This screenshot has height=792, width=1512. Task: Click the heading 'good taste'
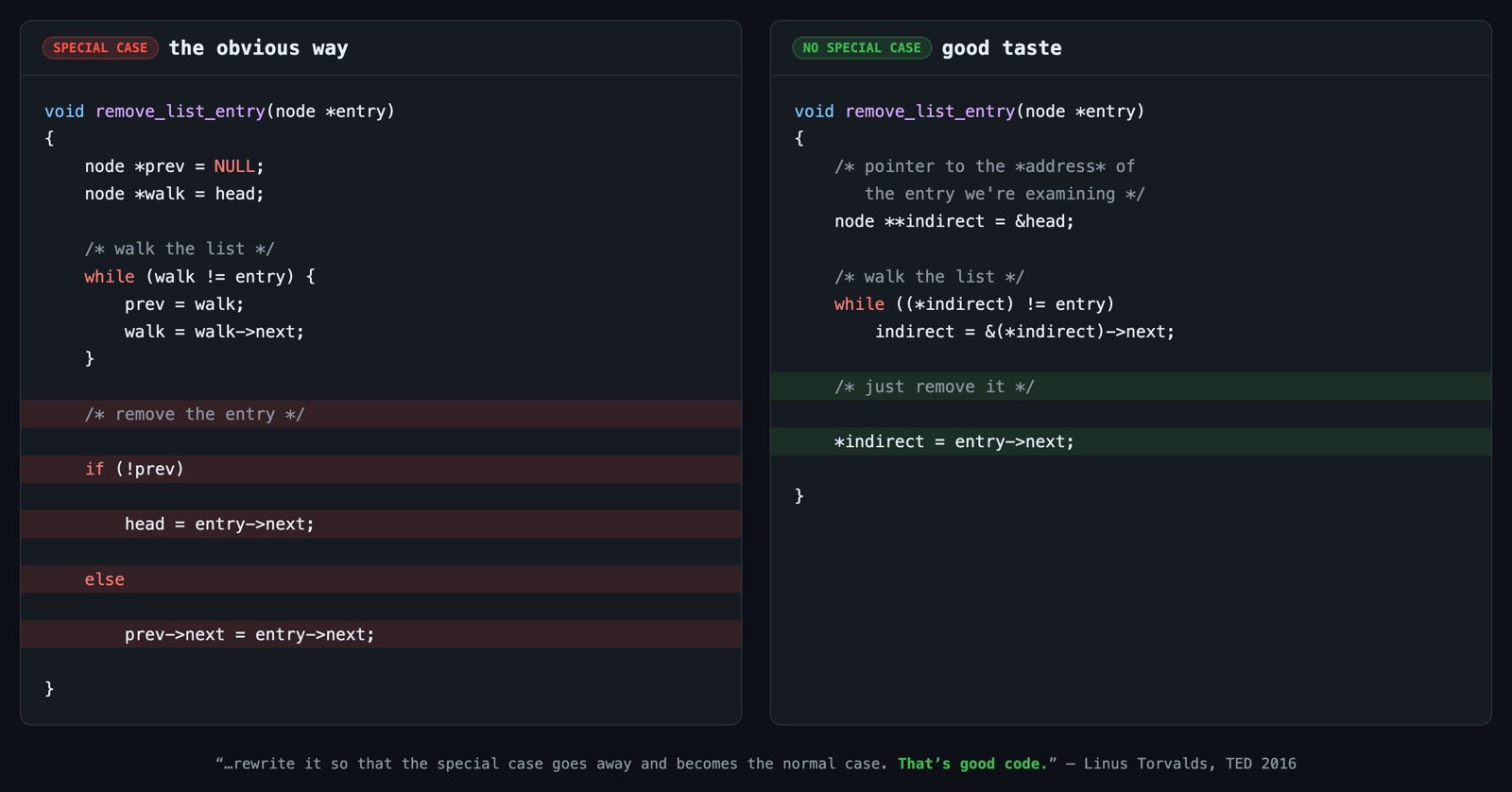(x=1002, y=48)
